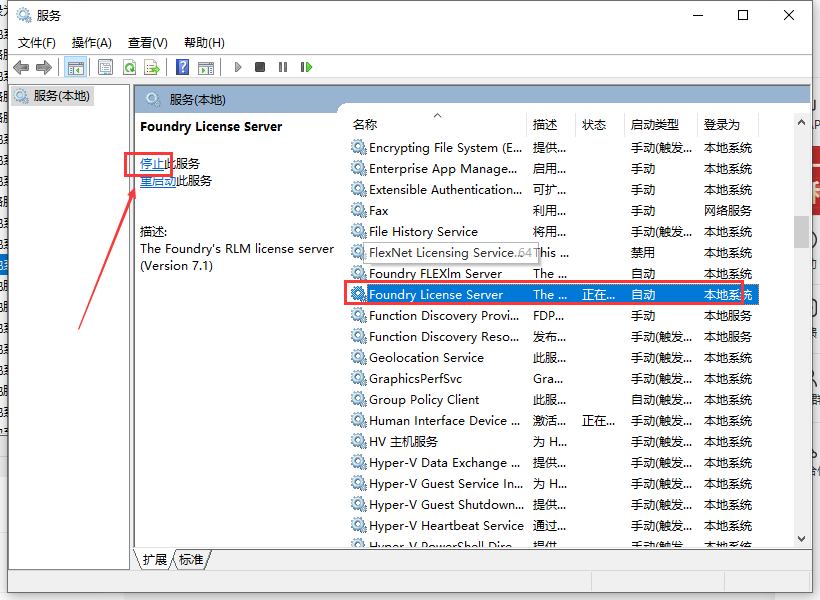The image size is (820, 600).
Task: Click the vertical scrollbar thumb of services list
Action: (801, 232)
